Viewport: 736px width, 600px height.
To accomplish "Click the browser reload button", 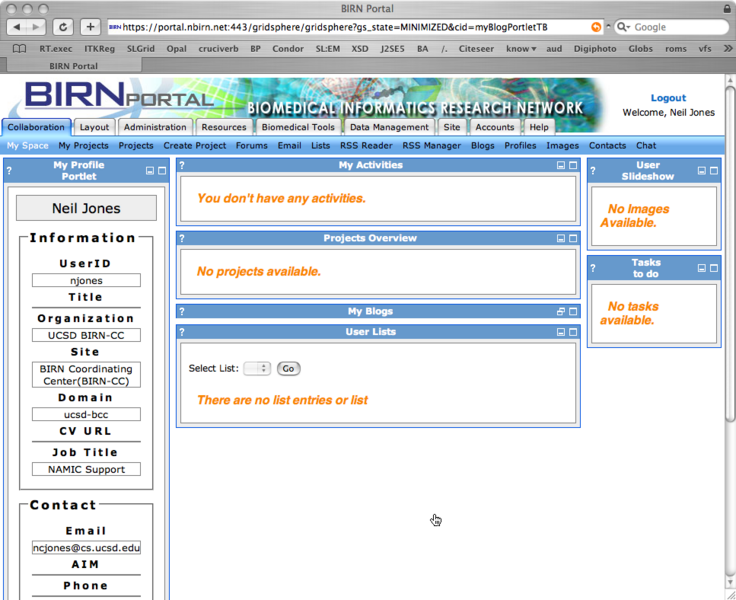I will click(x=63, y=27).
